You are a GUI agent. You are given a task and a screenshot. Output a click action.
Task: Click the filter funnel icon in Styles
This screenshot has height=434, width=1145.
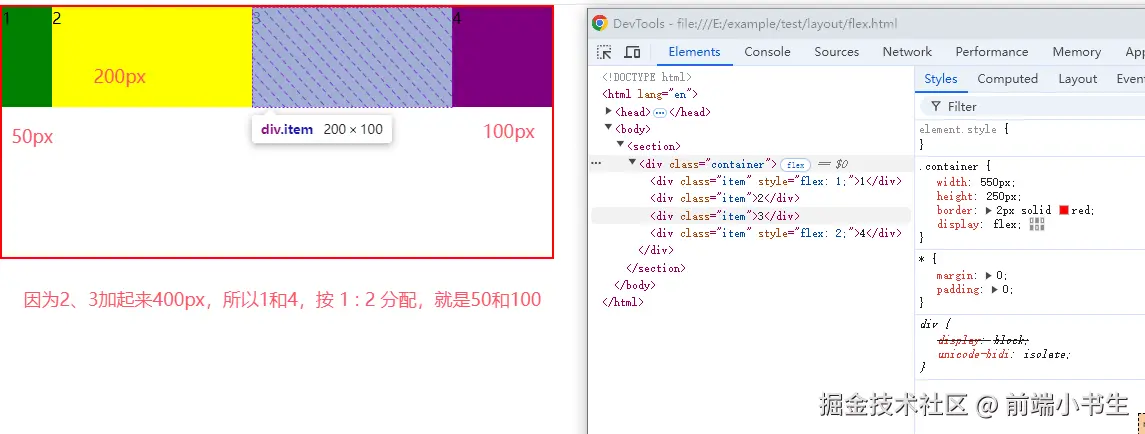click(x=935, y=107)
